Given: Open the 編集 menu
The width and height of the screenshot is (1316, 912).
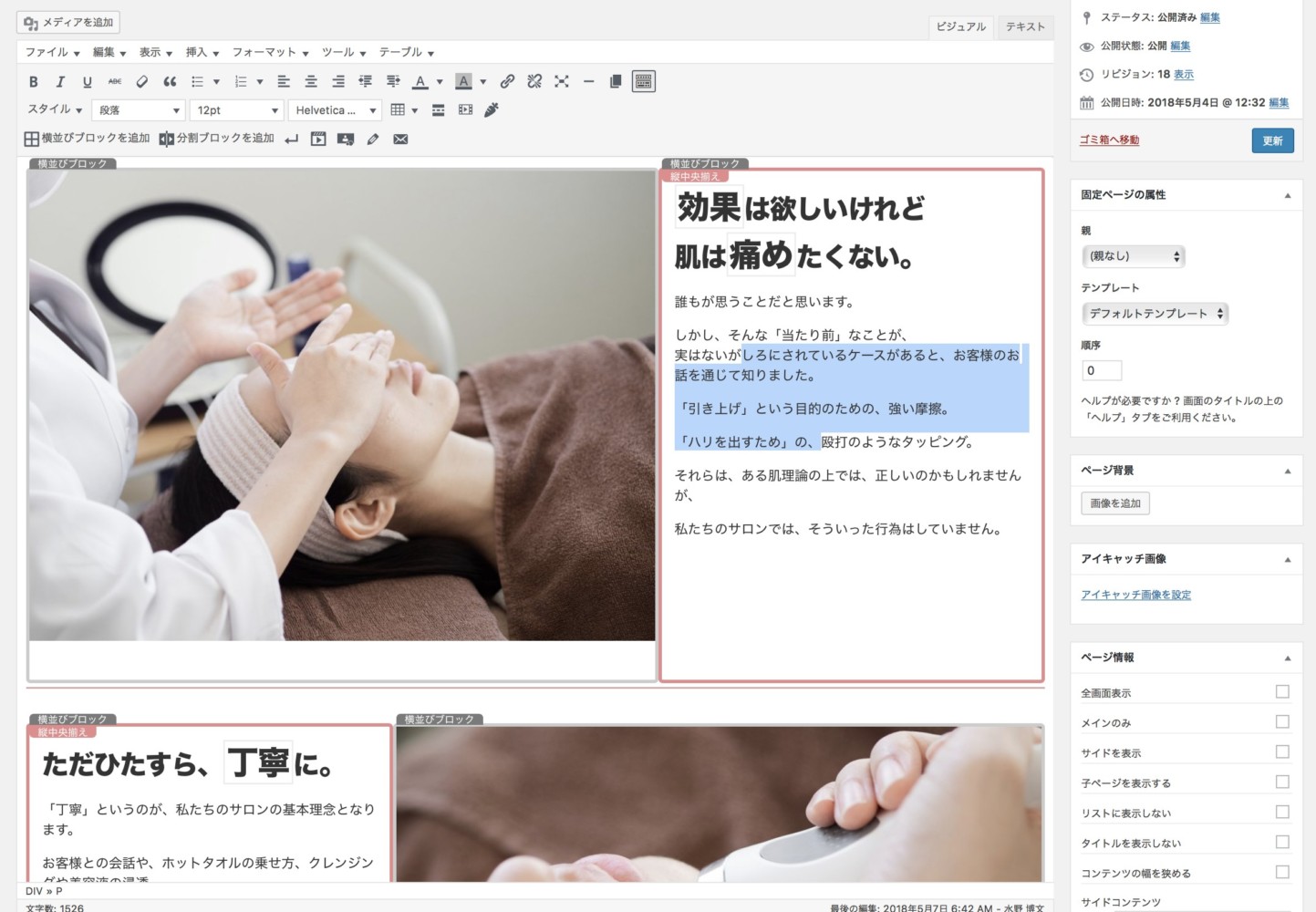Looking at the screenshot, I should 109,53.
